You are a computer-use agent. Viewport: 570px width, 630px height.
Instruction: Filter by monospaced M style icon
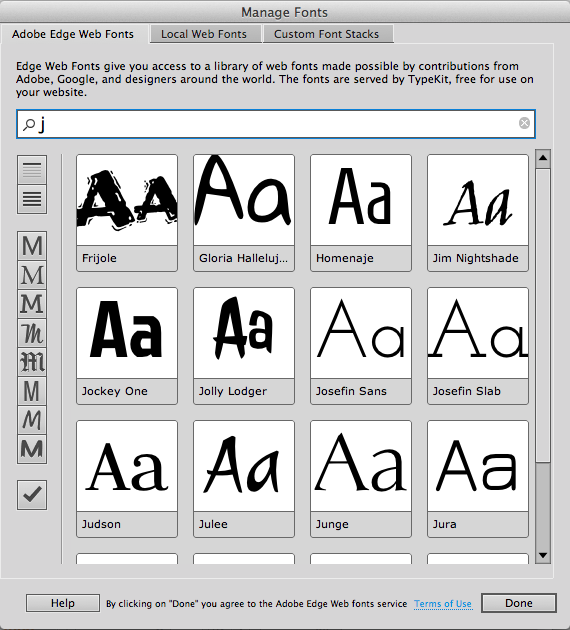click(x=32, y=391)
